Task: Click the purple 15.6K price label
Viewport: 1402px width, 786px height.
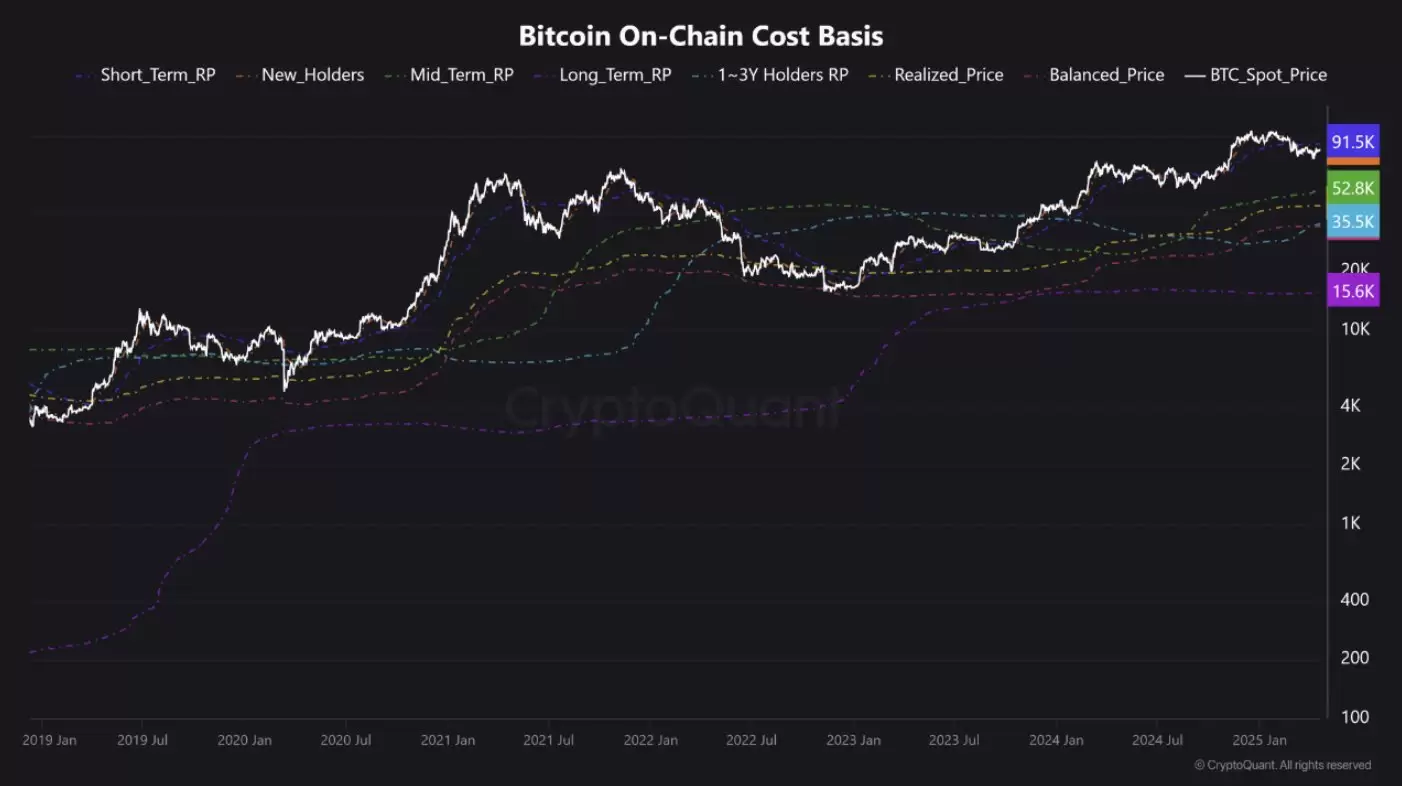Action: (x=1352, y=292)
